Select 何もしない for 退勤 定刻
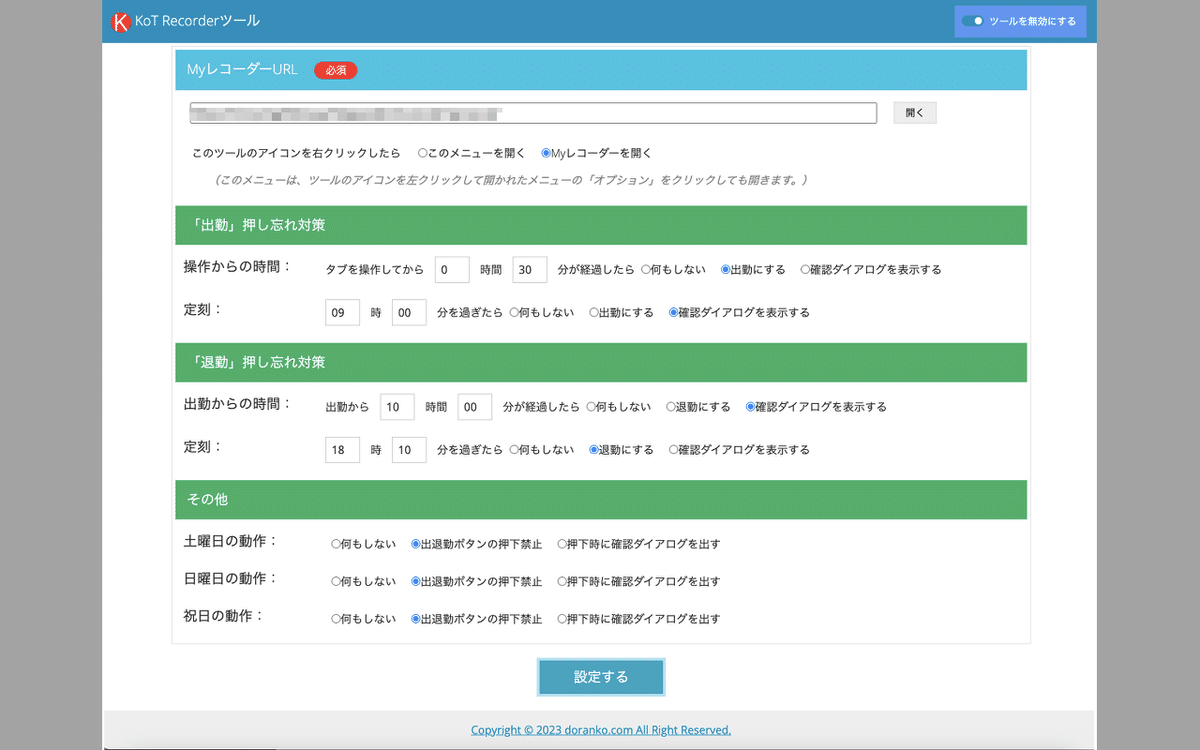 514,450
